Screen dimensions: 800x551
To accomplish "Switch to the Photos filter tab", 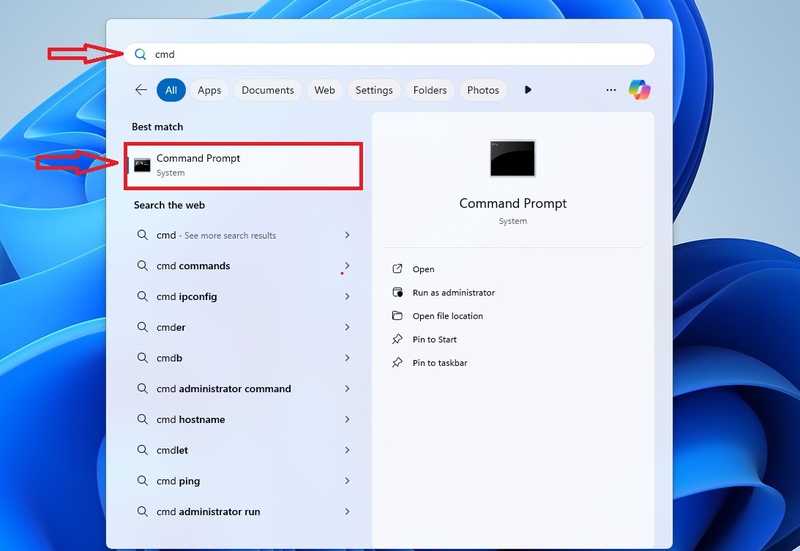I will (483, 90).
